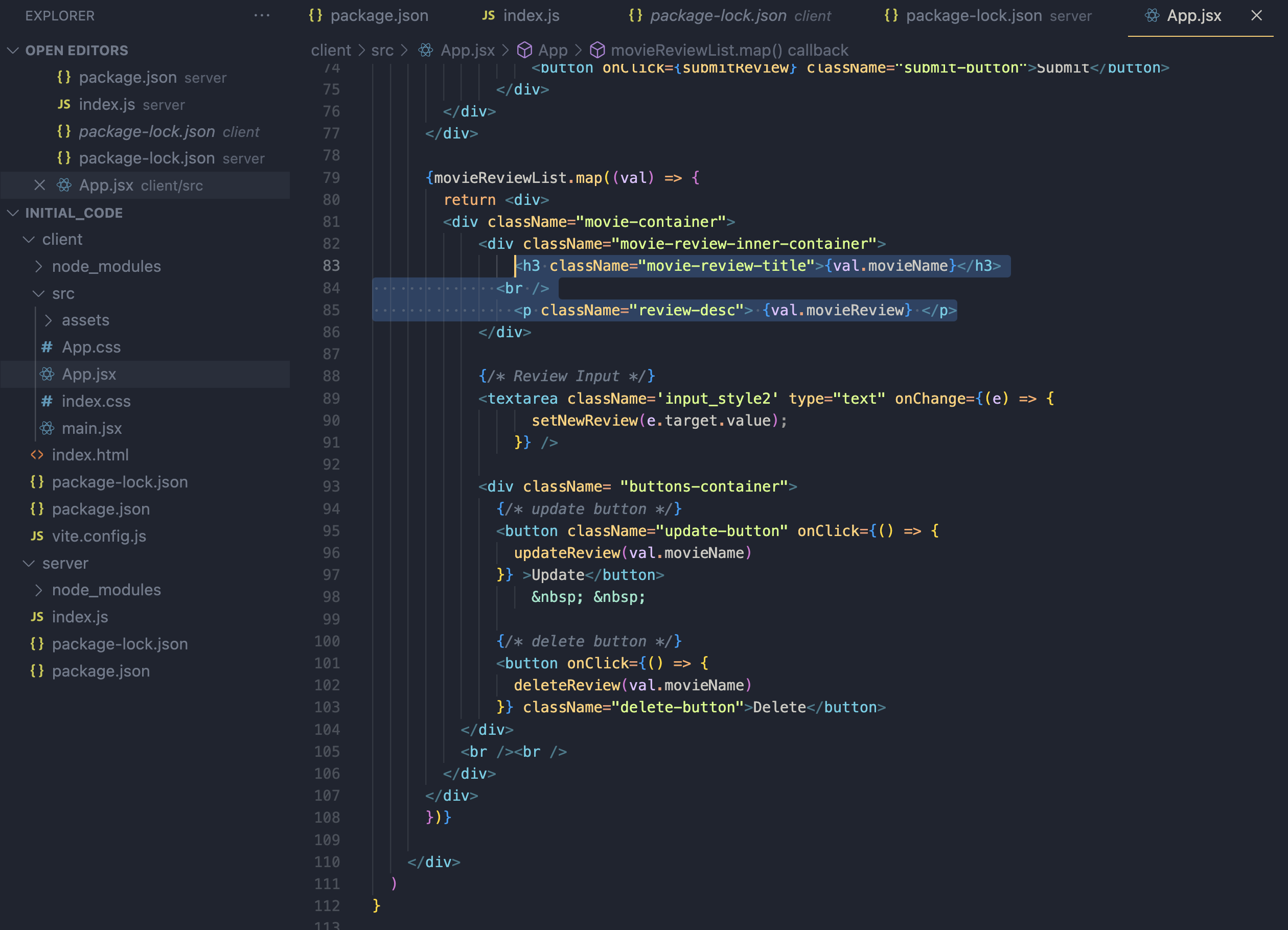Click the Explorer more actions ellipsis icon
Image resolution: width=1288 pixels, height=930 pixels.
pyautogui.click(x=262, y=15)
